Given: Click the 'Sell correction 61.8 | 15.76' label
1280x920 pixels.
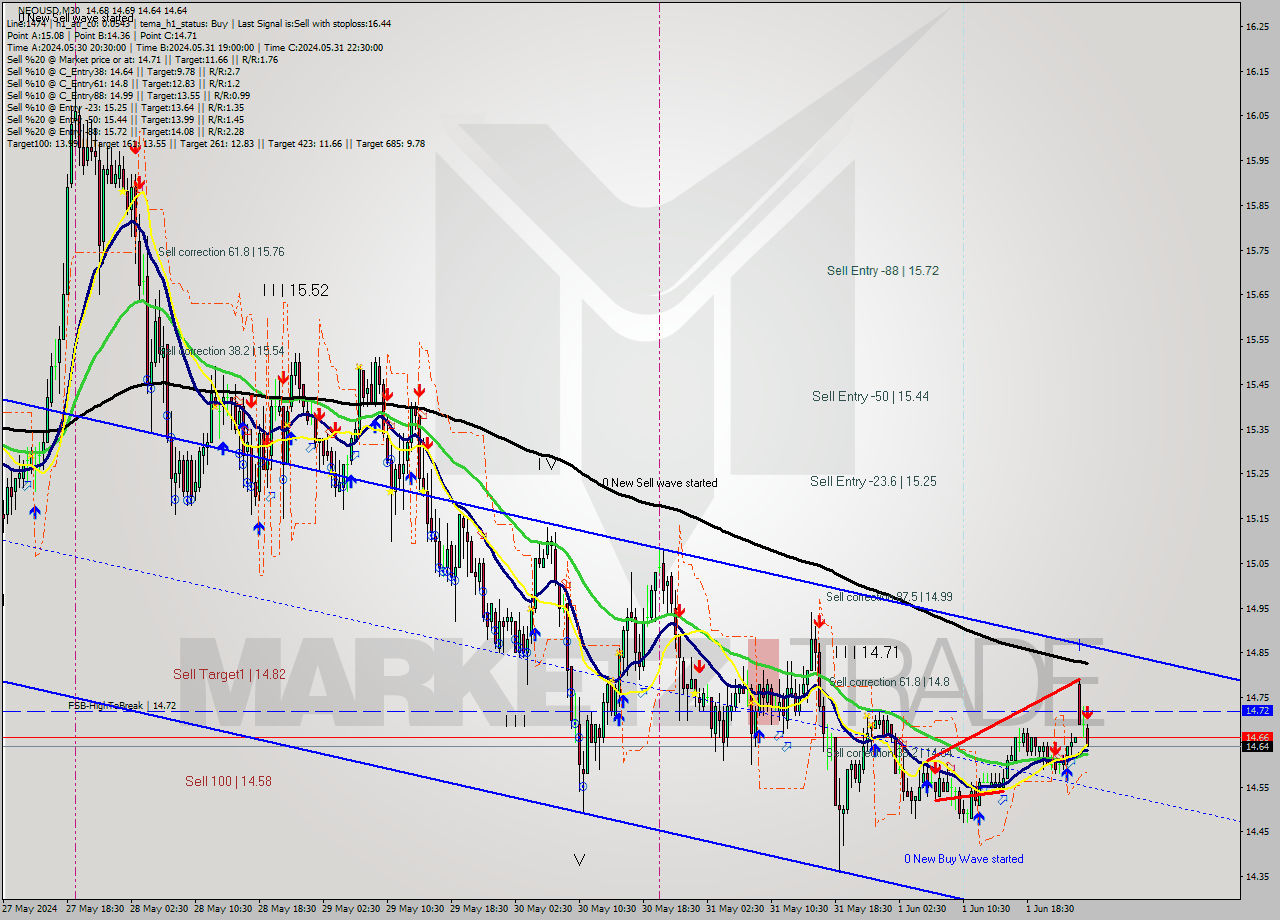Looking at the screenshot, I should pyautogui.click(x=221, y=252).
